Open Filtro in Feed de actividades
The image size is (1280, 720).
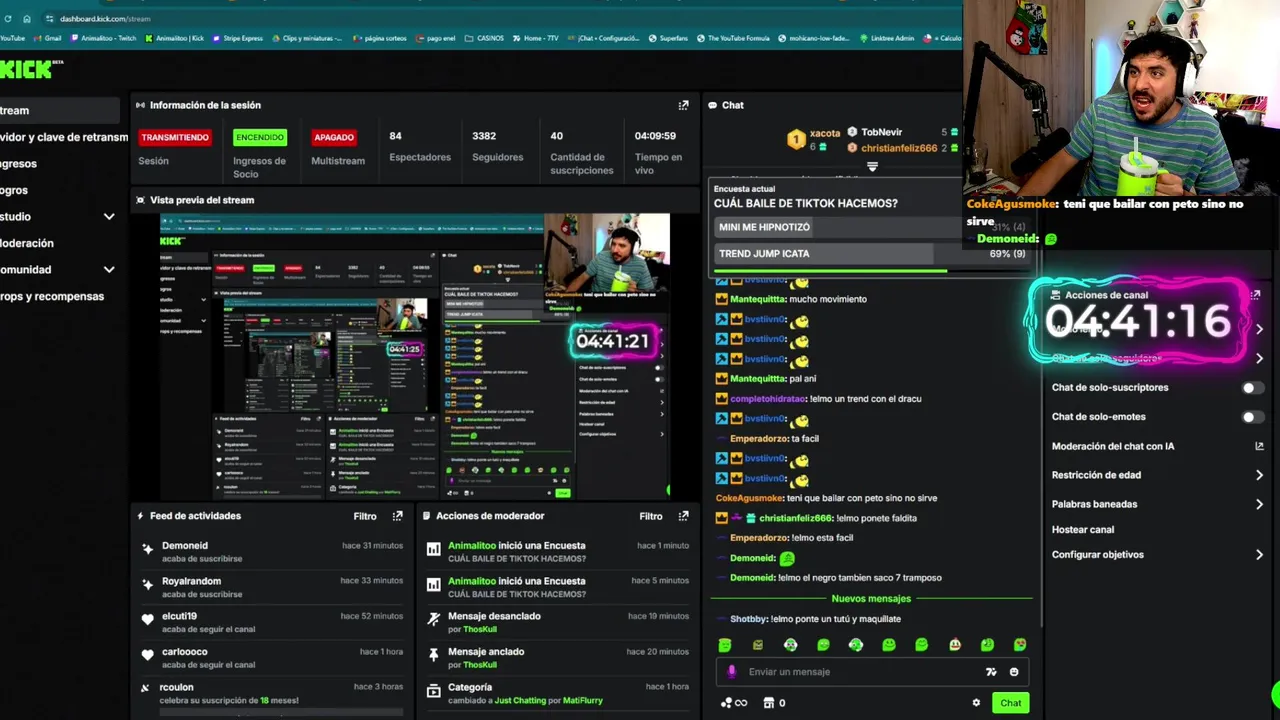pyautogui.click(x=365, y=516)
